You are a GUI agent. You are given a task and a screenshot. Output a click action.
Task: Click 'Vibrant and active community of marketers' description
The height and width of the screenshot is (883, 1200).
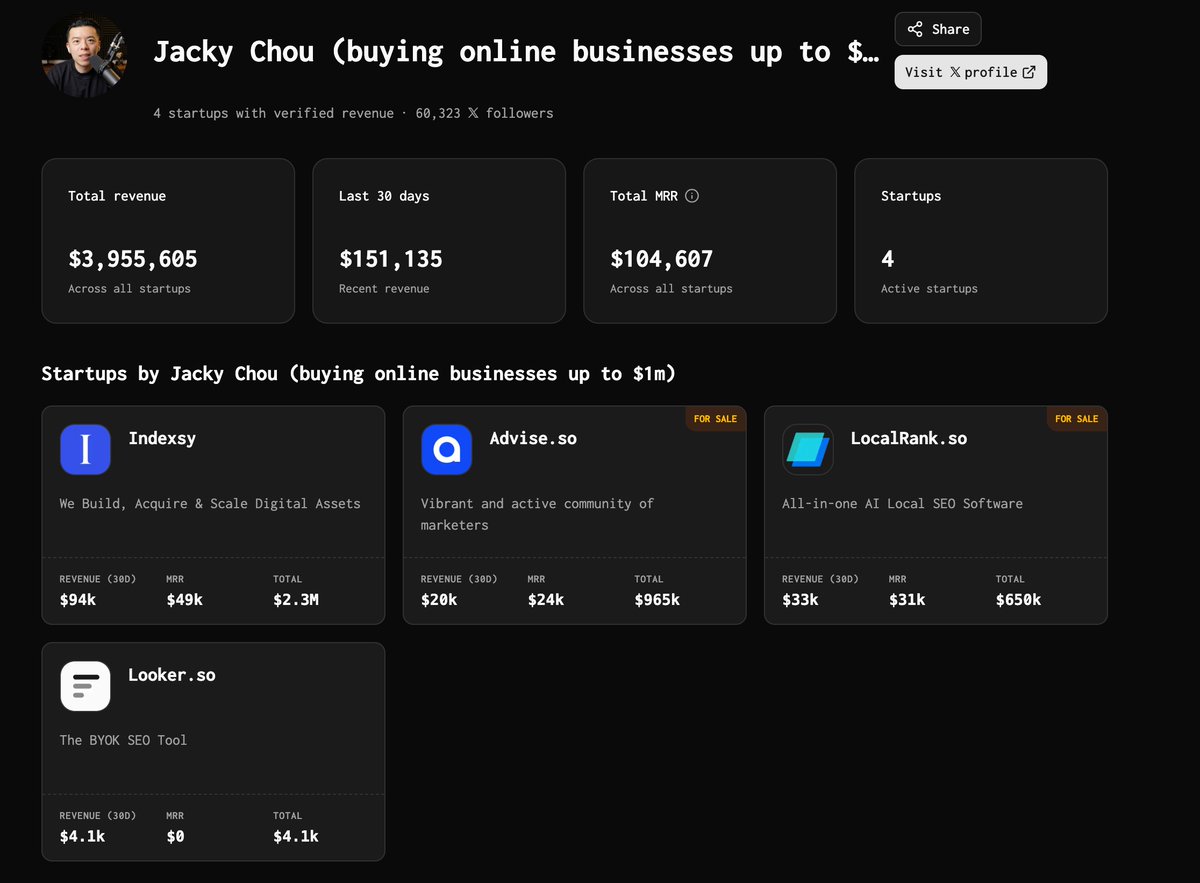pos(537,514)
